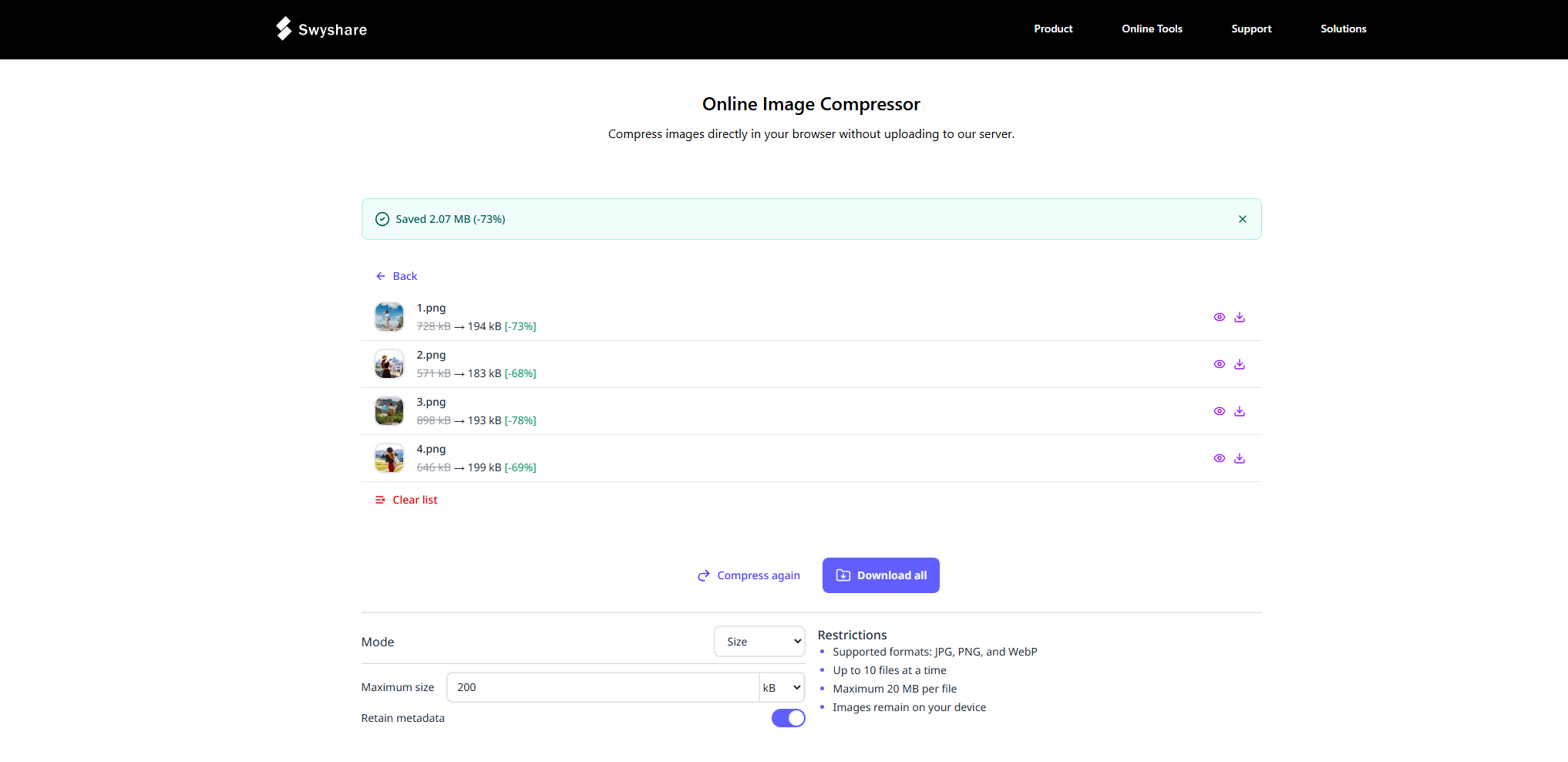The height and width of the screenshot is (762, 1568).
Task: Open the Solutions menu
Action: [1343, 29]
